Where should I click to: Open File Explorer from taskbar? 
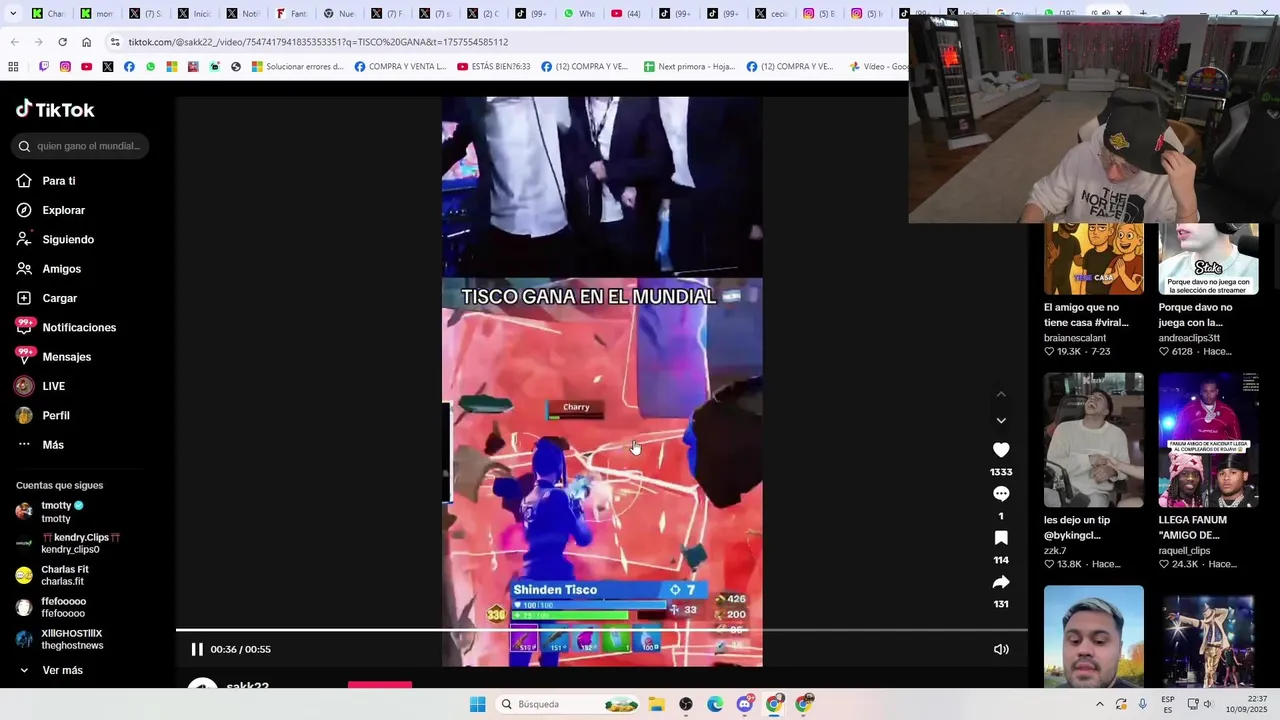pyautogui.click(x=656, y=704)
